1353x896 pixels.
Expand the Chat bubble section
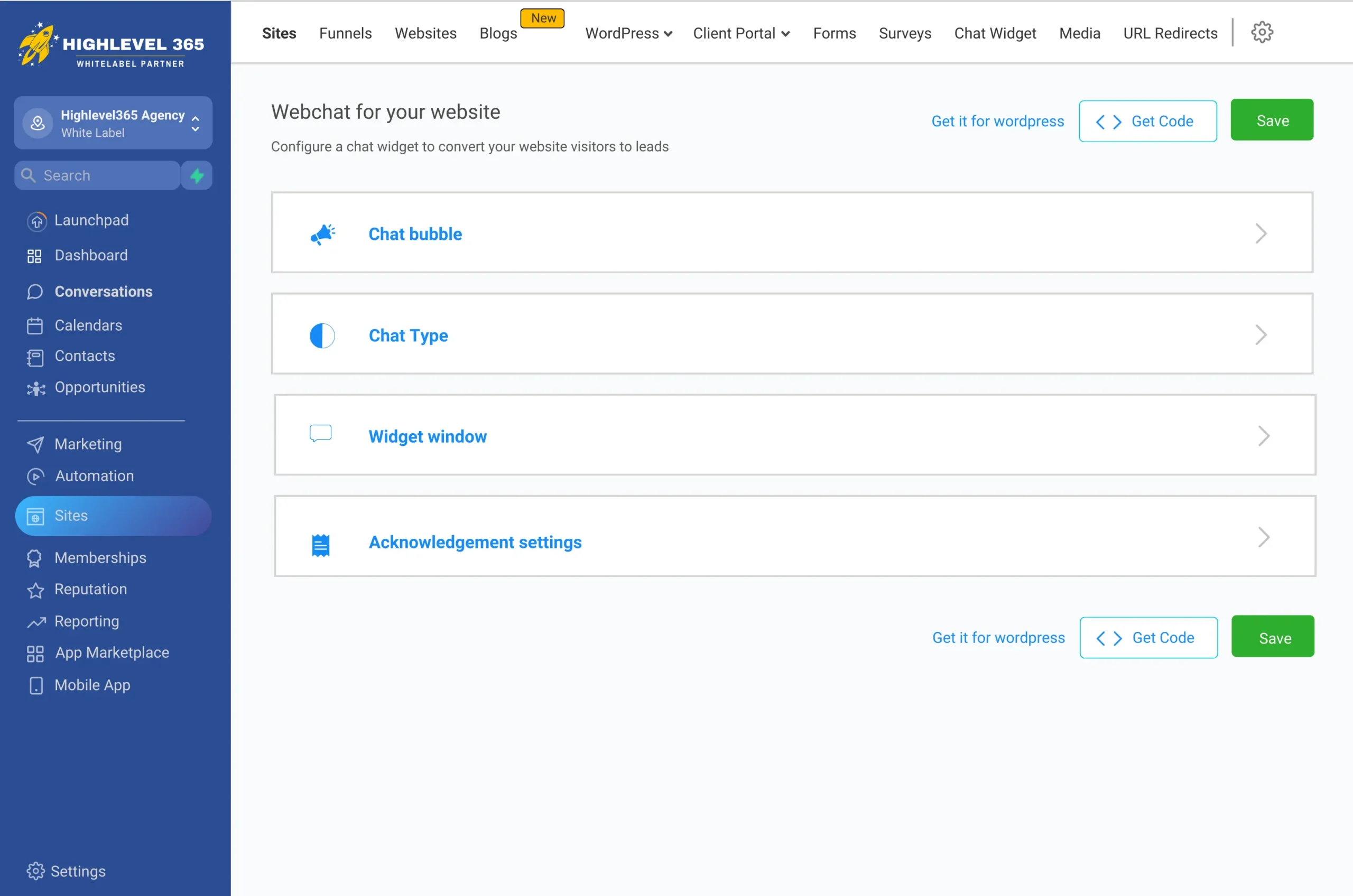(792, 233)
